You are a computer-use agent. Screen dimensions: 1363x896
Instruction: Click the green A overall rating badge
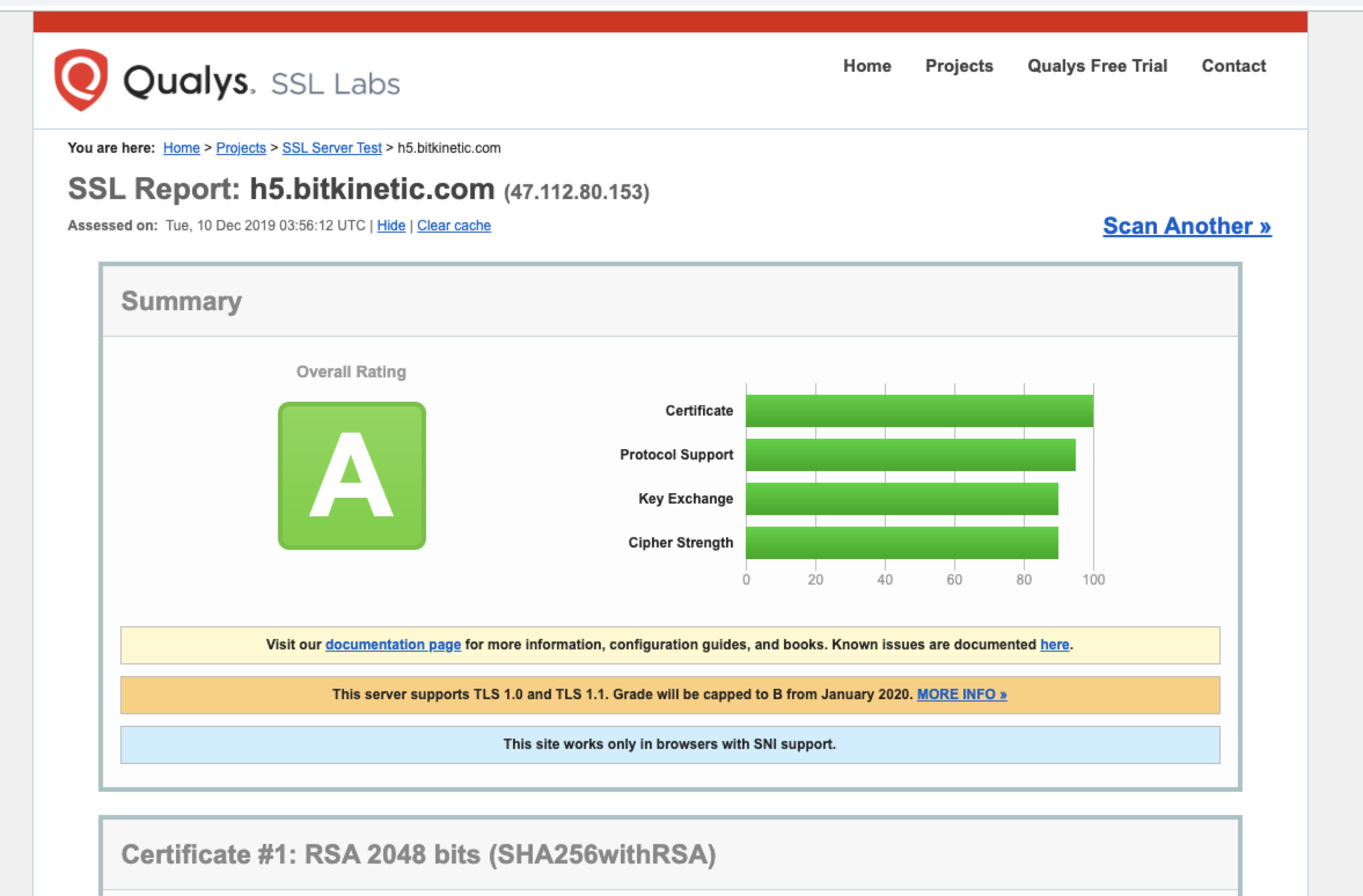(352, 476)
